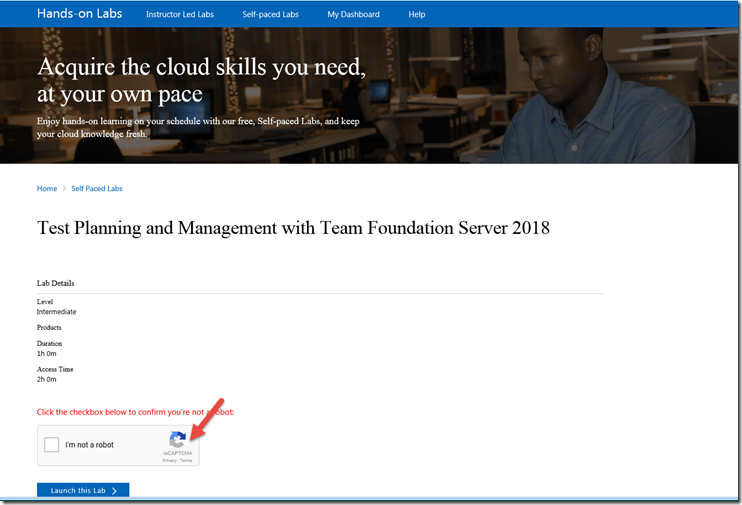742x505 pixels.
Task: Go to Self-paced Labs in navigation bar
Action: [x=270, y=15]
